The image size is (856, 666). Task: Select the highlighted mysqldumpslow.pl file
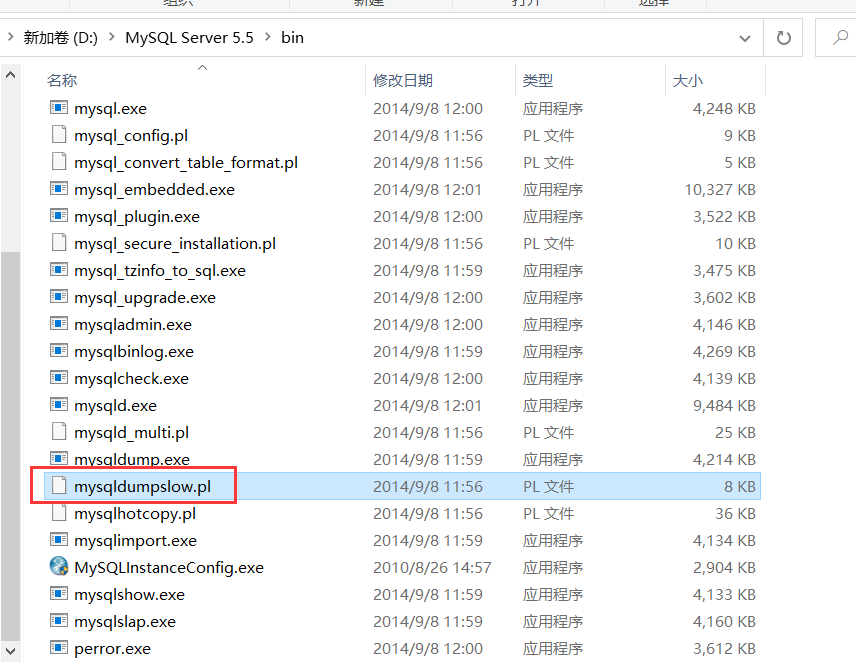[140, 485]
